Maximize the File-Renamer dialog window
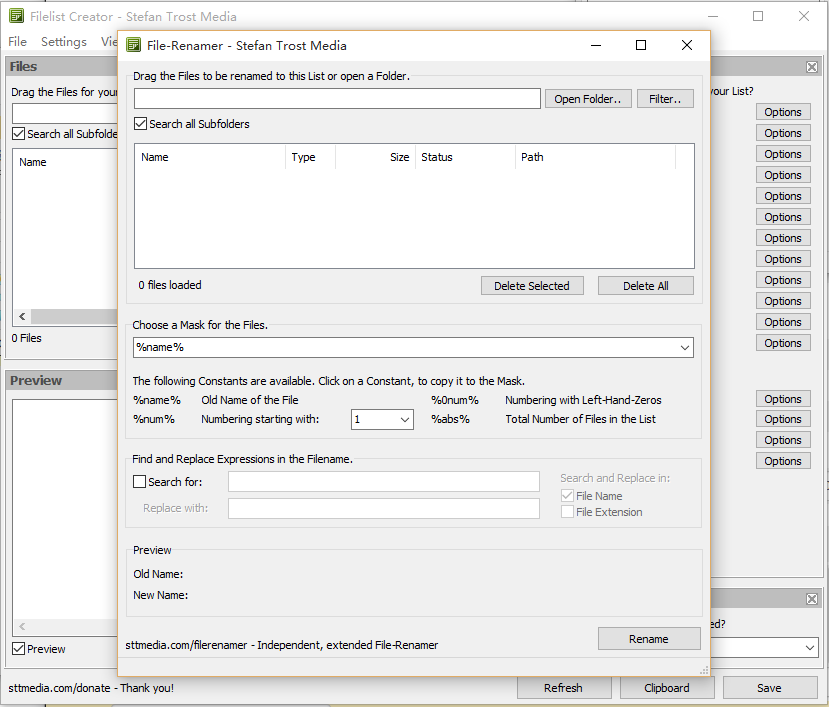Image resolution: width=829 pixels, height=707 pixels. click(x=641, y=45)
